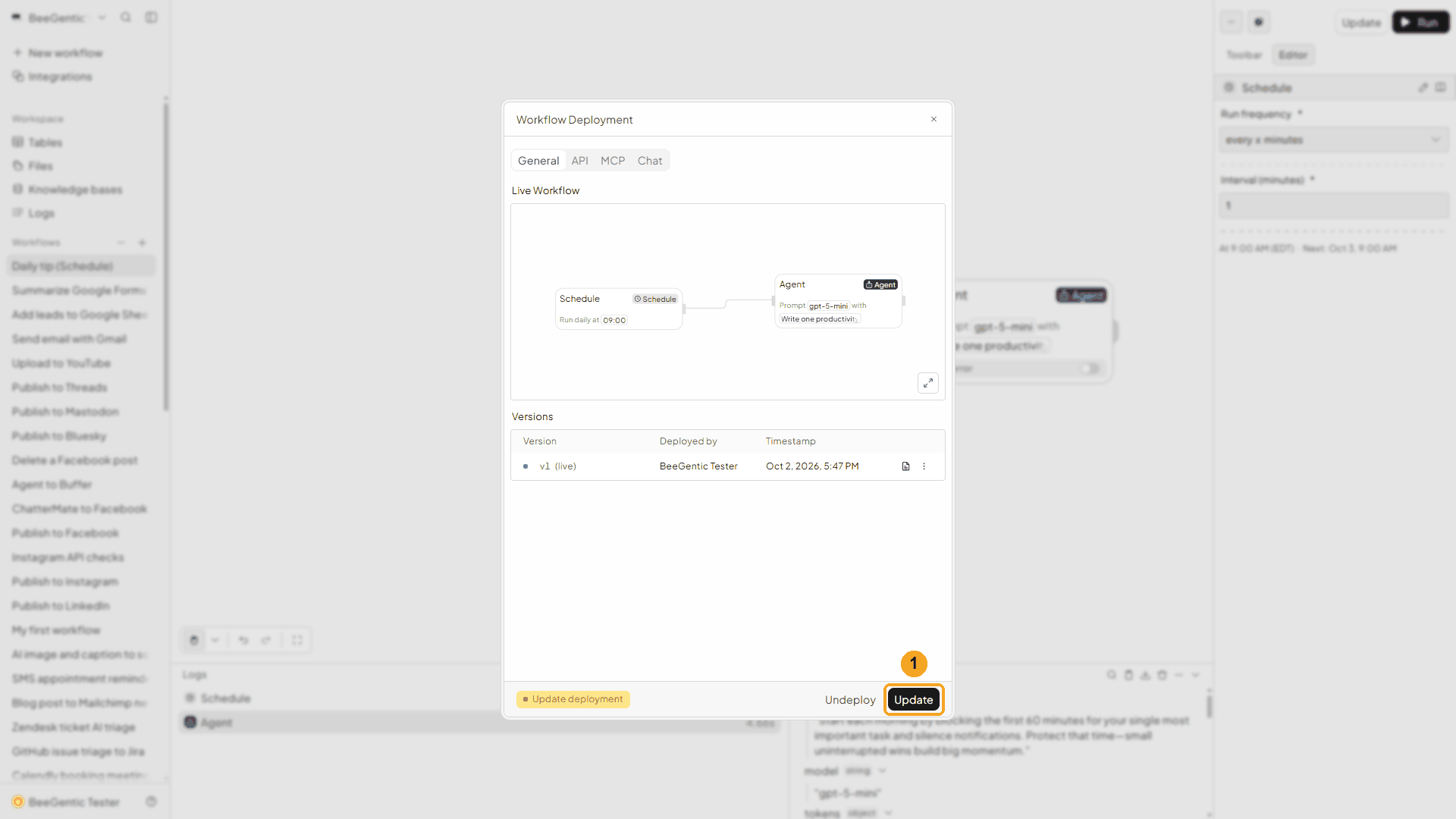
Task: Expand the model string chevron in output panel
Action: click(x=882, y=771)
